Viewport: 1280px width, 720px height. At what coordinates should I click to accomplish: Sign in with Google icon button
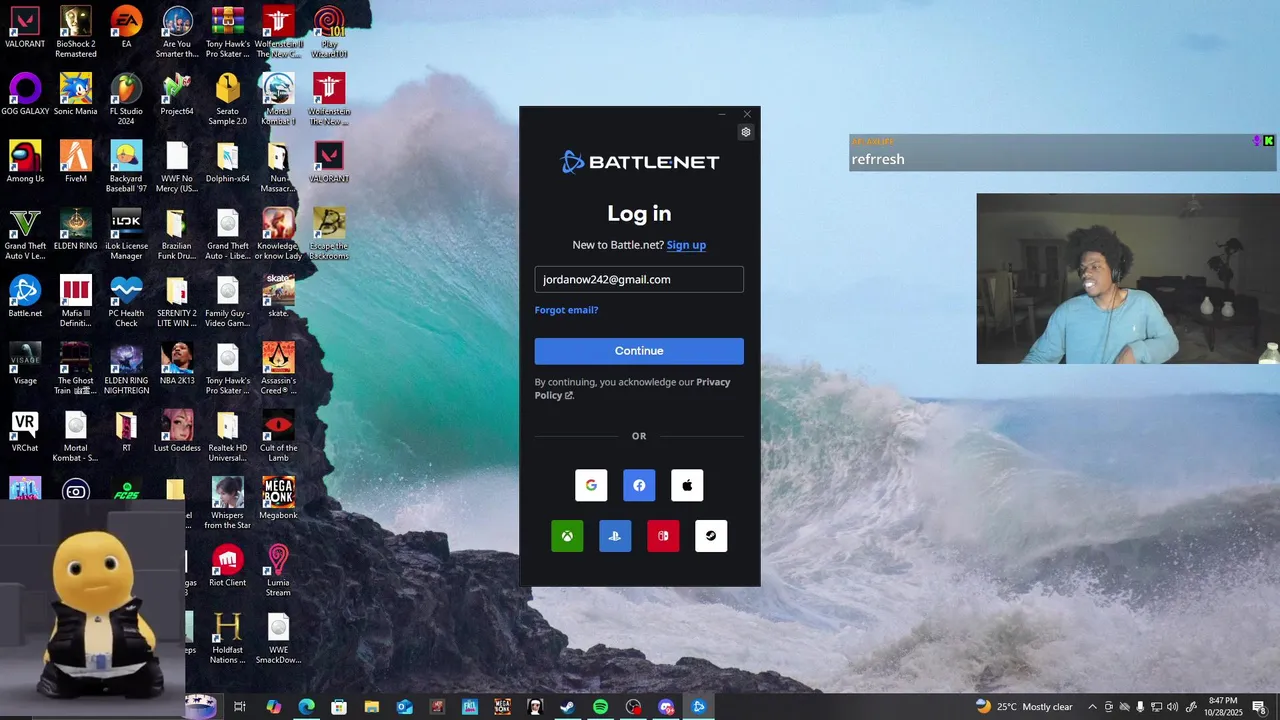tap(591, 485)
